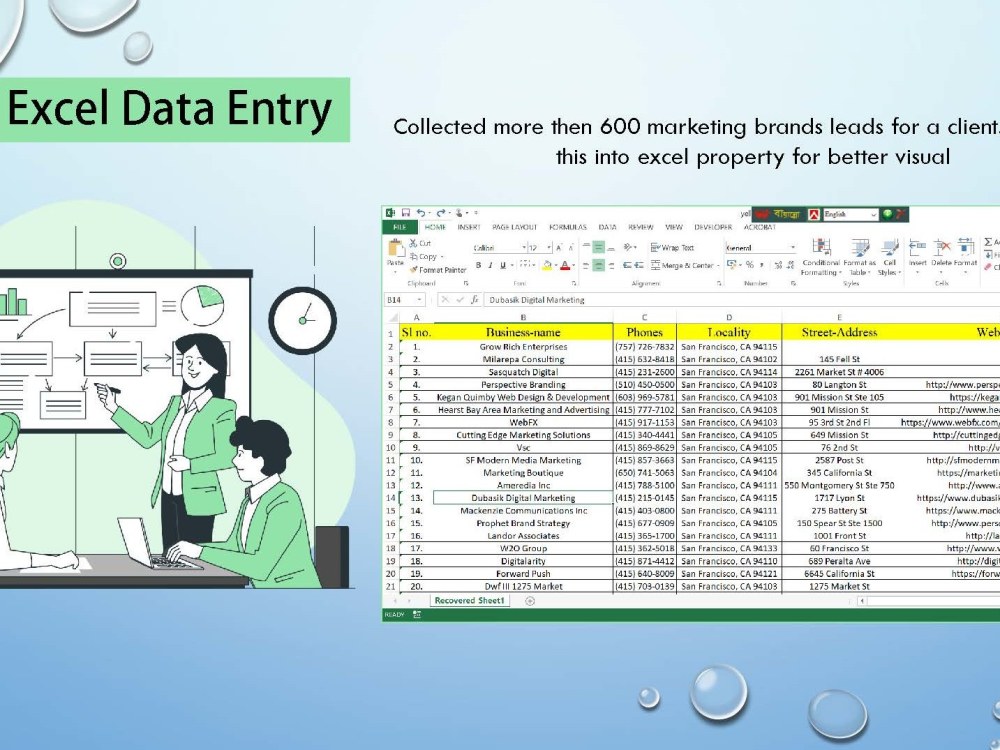Switch to the FORMULAS ribbon tab

point(568,227)
